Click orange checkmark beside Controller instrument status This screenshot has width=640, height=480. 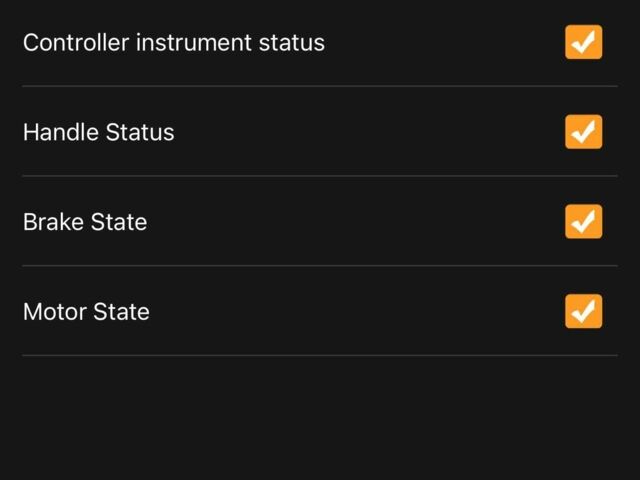click(583, 42)
